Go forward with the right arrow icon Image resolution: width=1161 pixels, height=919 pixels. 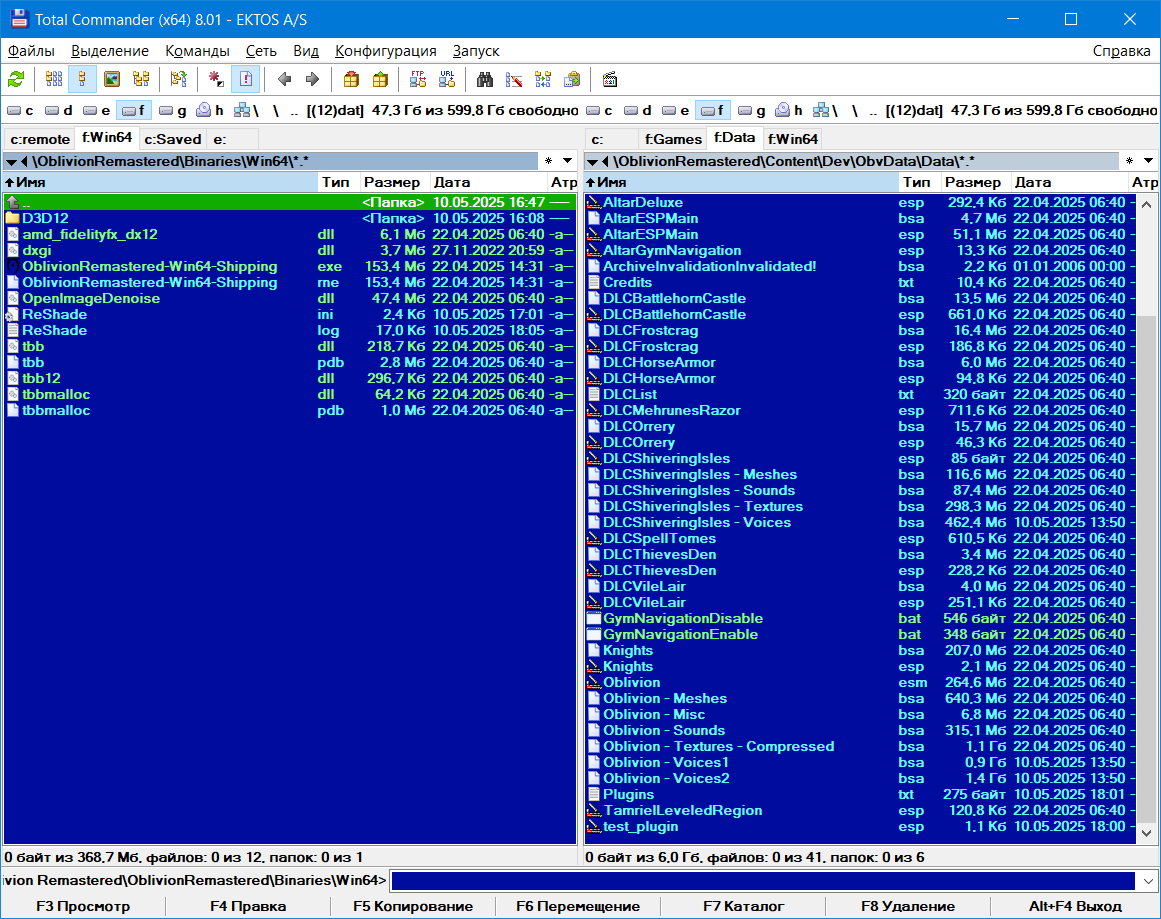click(x=312, y=79)
